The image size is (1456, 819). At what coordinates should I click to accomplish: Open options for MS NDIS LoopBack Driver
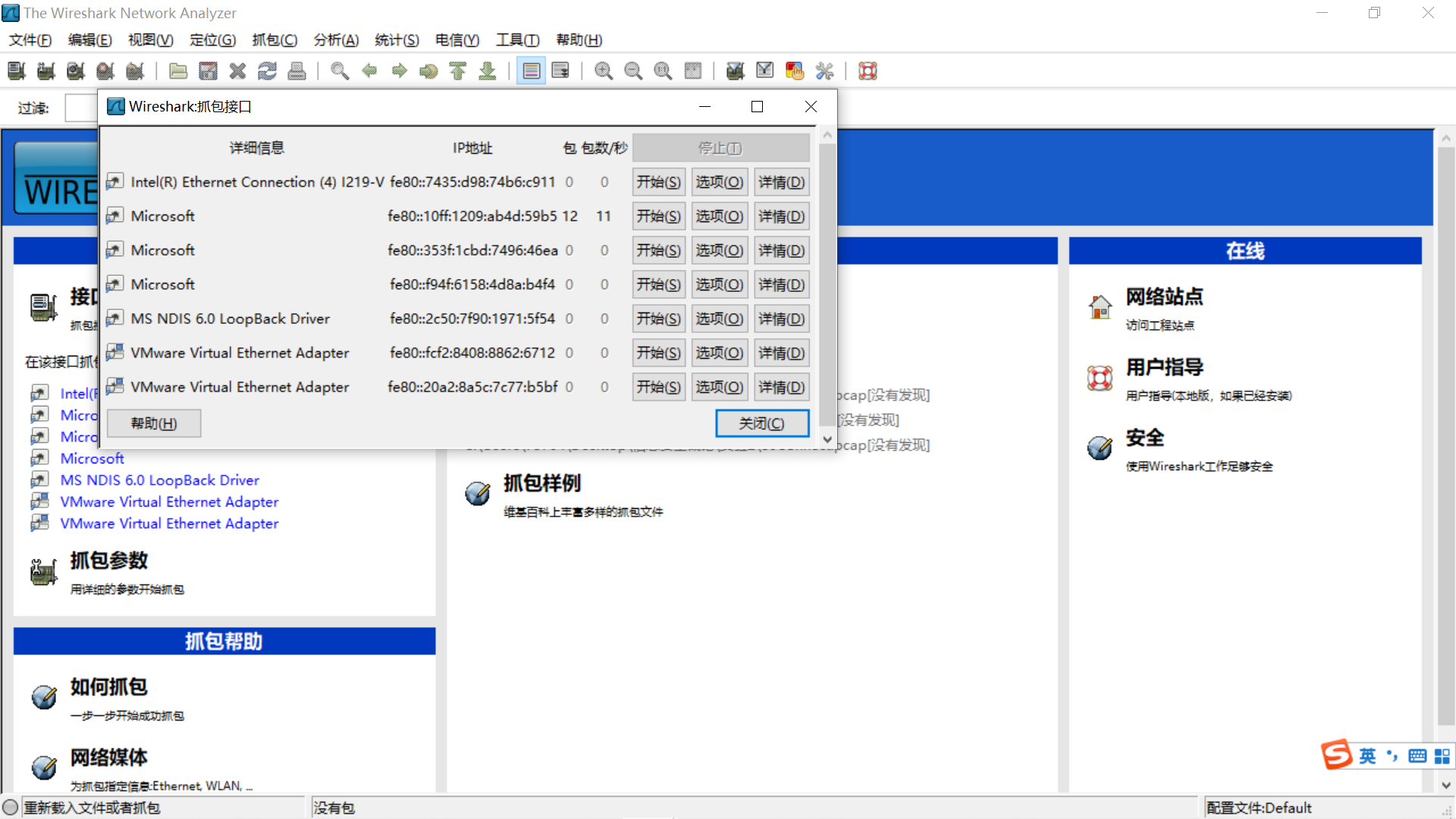[x=719, y=318]
